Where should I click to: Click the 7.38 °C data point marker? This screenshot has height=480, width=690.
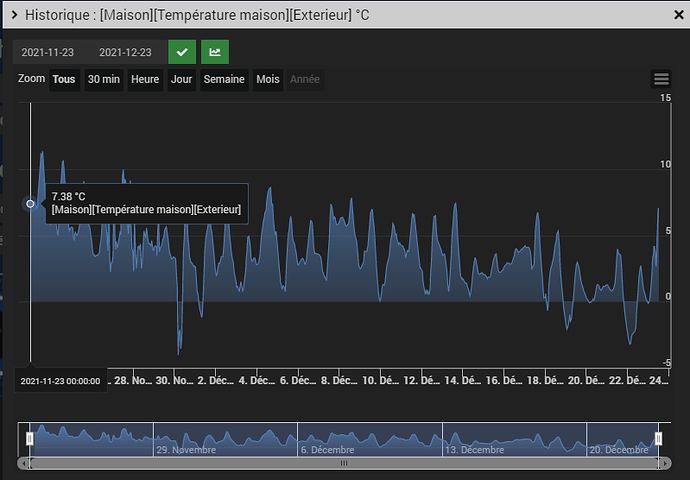[30, 203]
